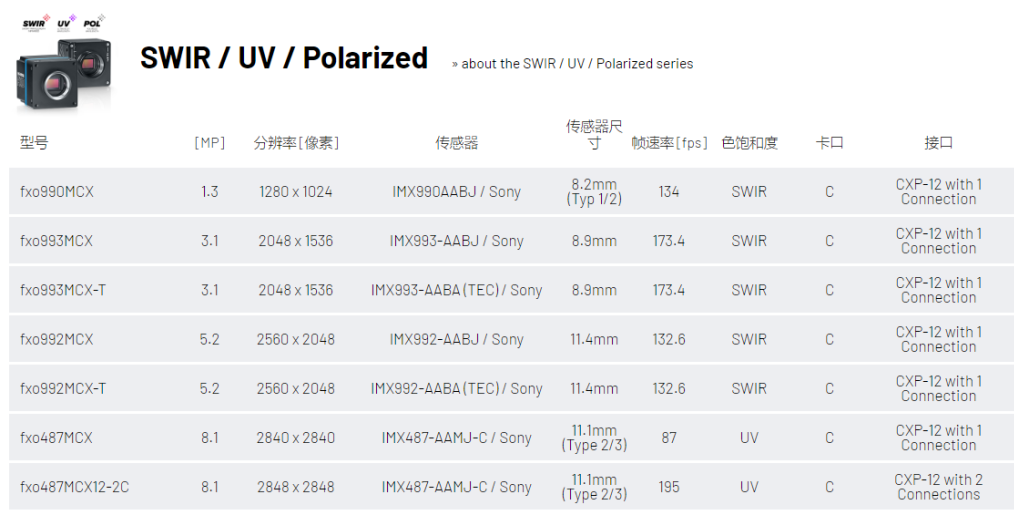Sort by the 型号 column header

34,143
